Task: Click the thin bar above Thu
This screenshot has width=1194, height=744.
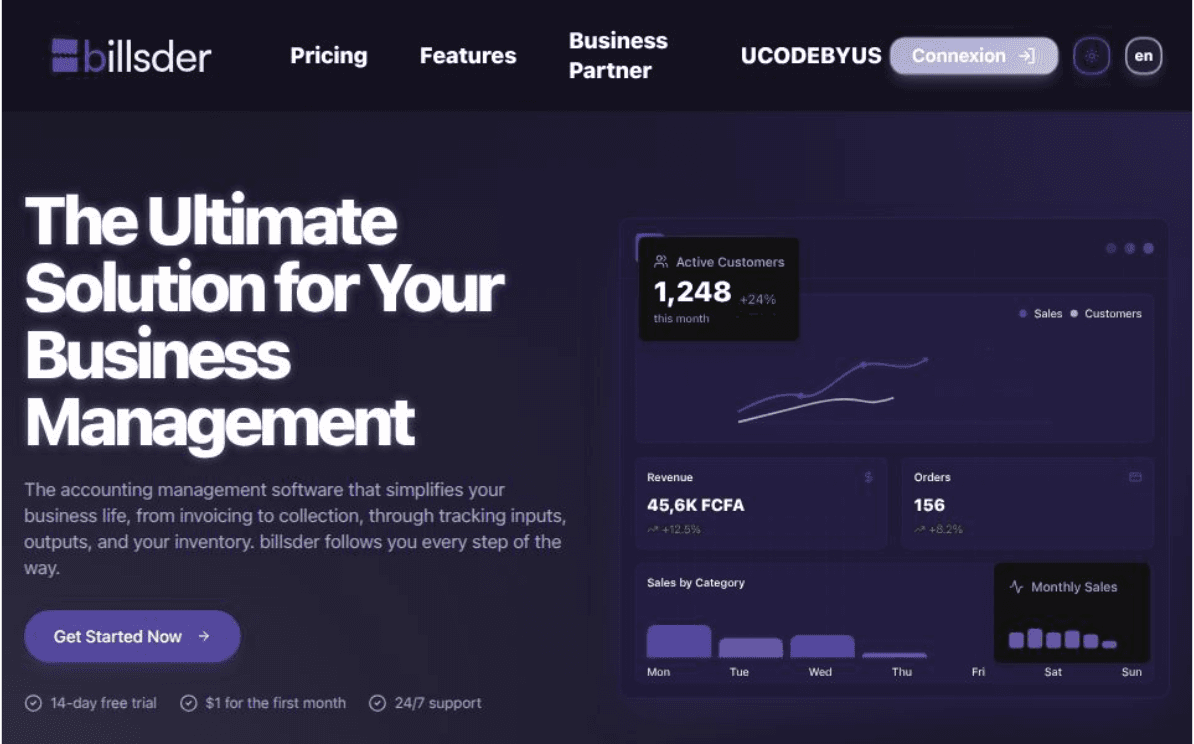Action: pos(895,655)
